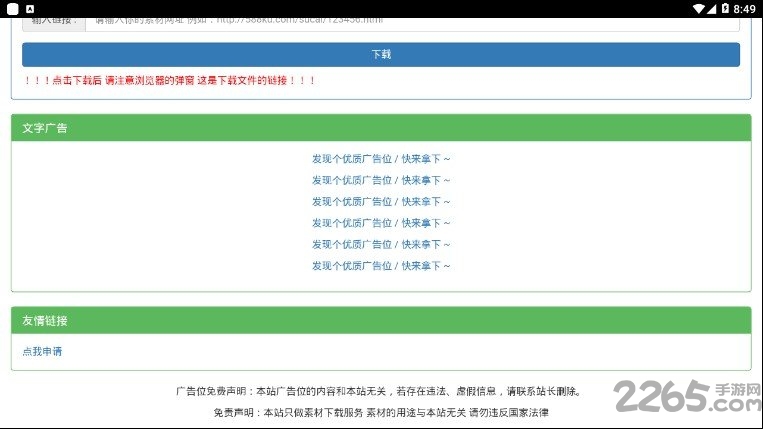Tap the 'A' keyboard notification icon
This screenshot has width=763, height=429.
click(30, 9)
